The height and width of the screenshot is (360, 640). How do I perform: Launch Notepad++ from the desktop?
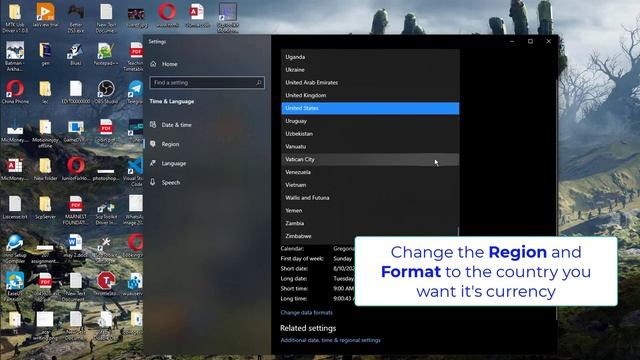point(106,54)
